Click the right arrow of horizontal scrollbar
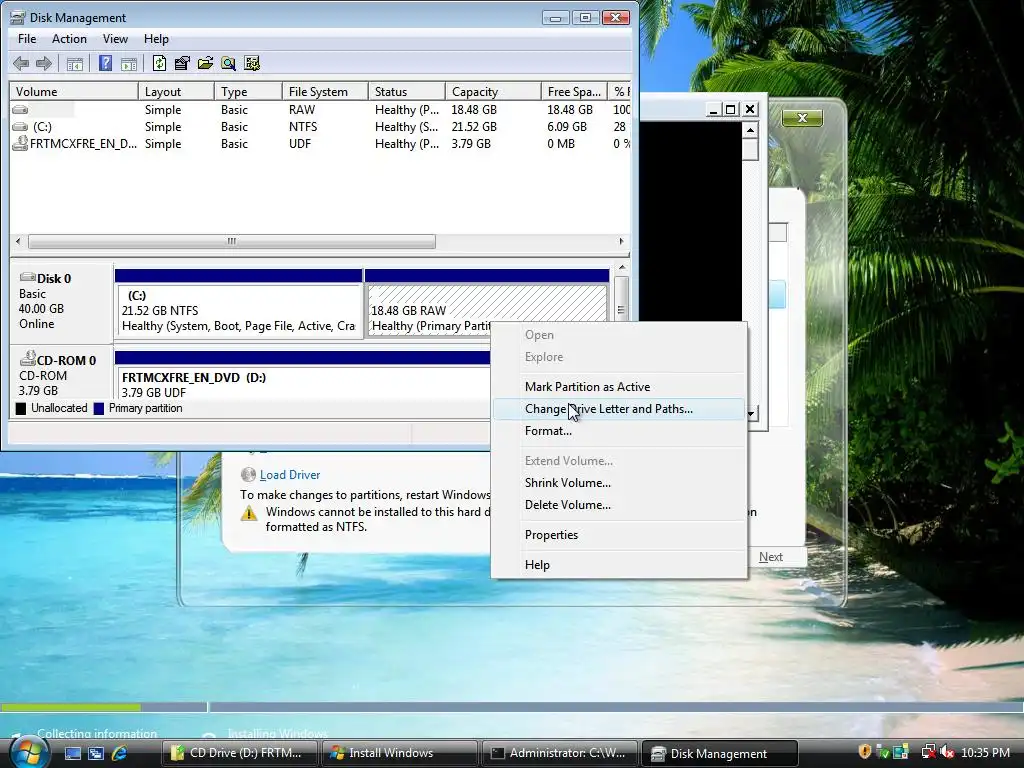 [621, 242]
